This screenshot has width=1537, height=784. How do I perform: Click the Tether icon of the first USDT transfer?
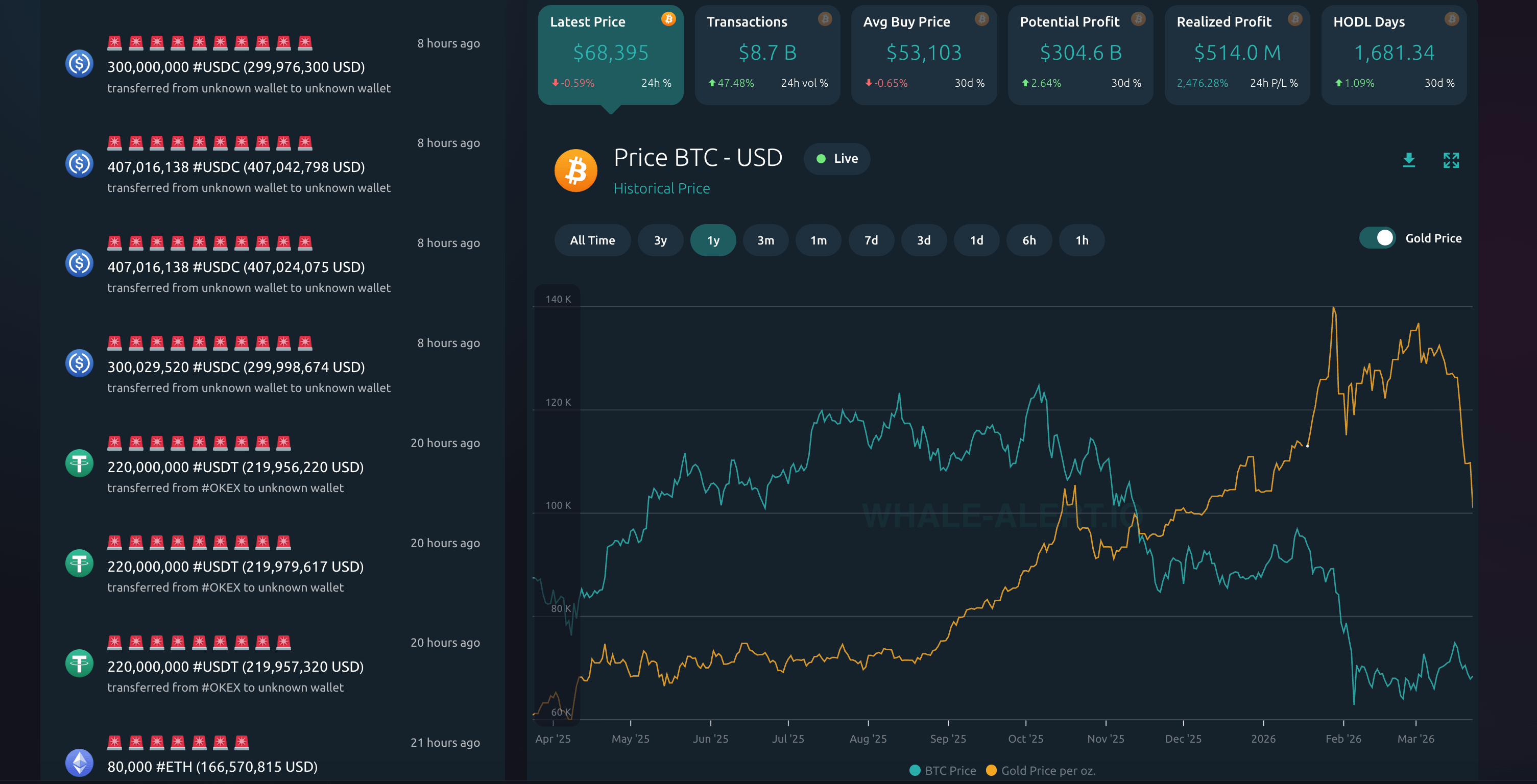coord(79,463)
